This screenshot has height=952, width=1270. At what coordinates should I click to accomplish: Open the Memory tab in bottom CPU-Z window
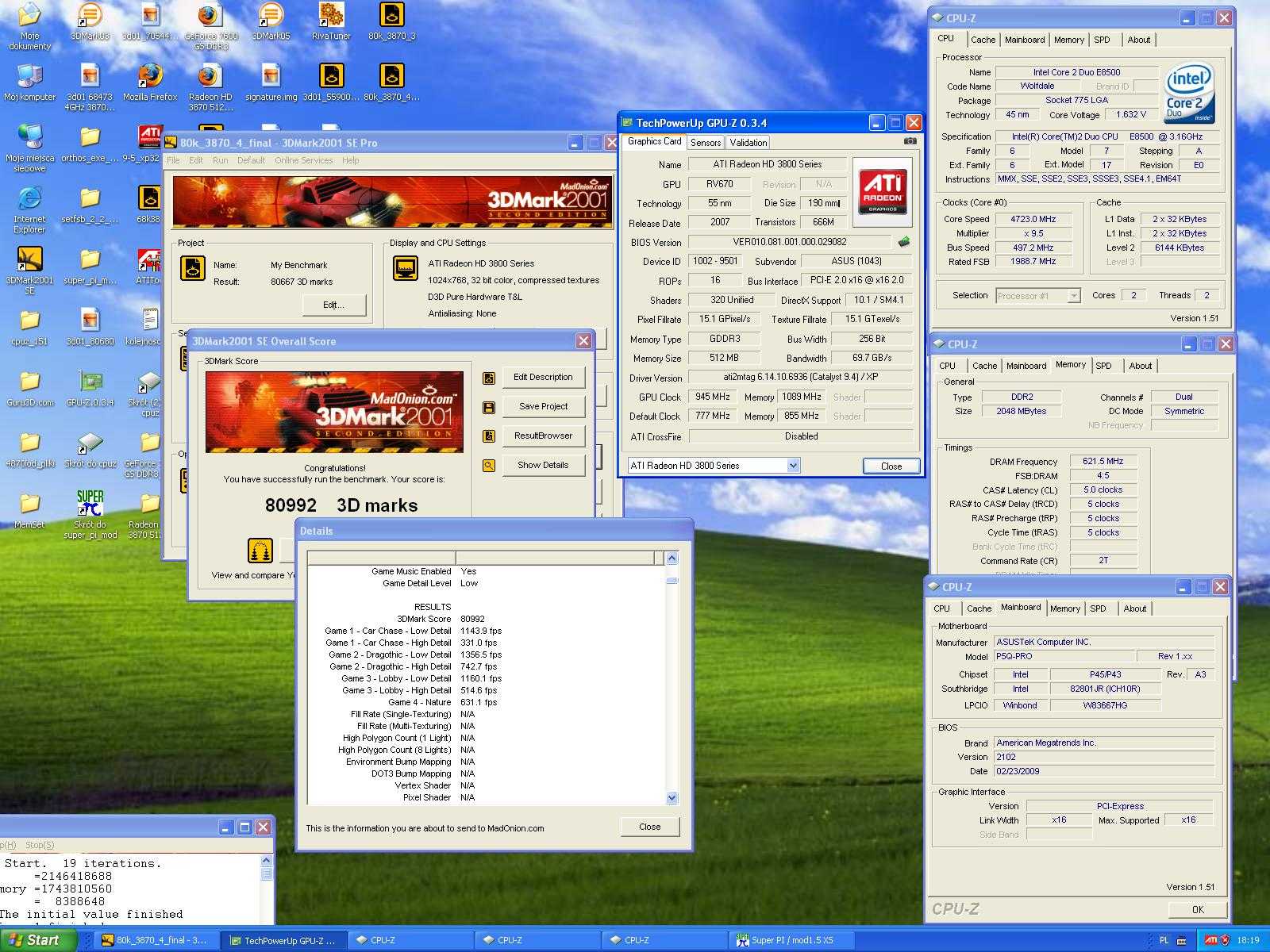point(1064,608)
